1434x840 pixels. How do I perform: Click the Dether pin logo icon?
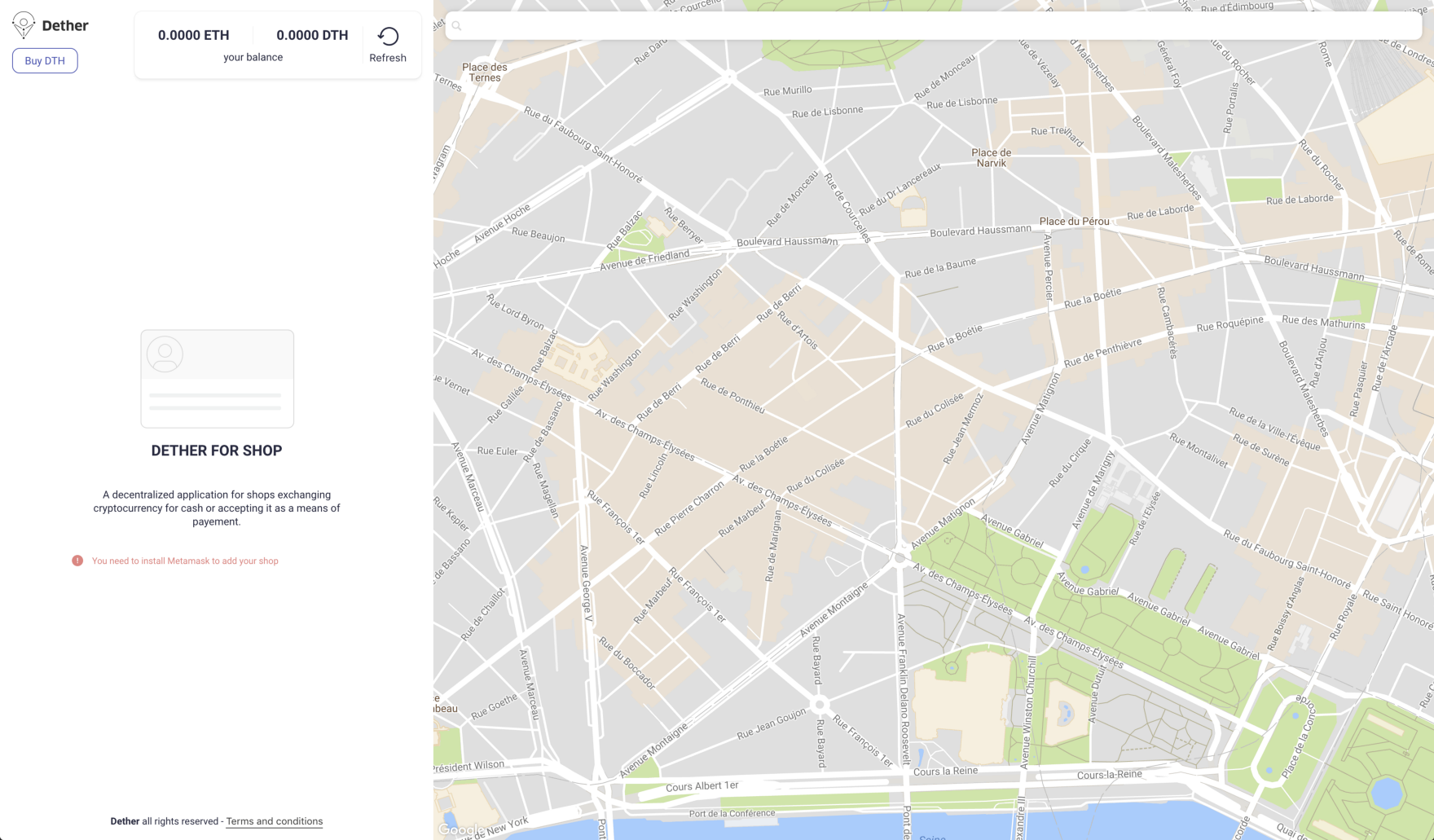[24, 25]
